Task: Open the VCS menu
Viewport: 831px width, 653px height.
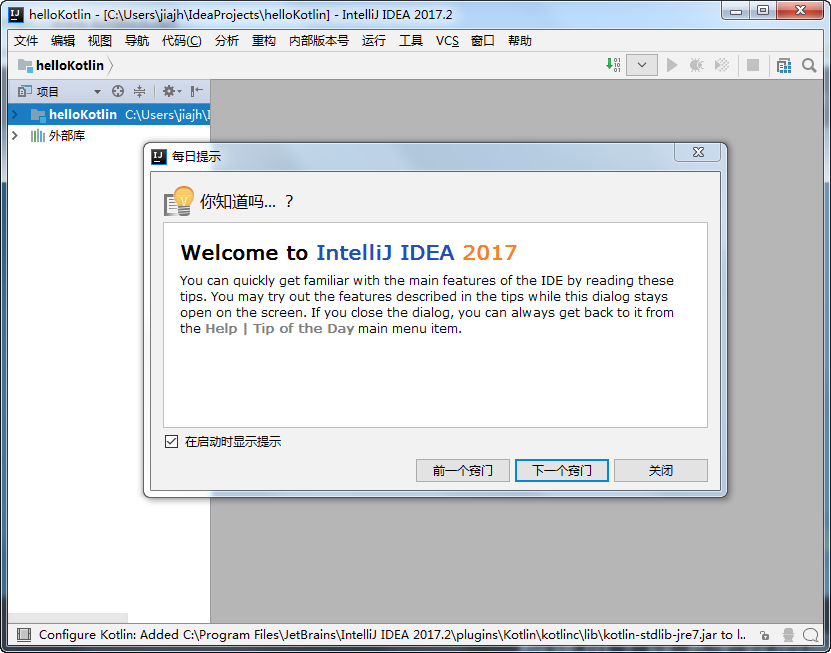Action: click(447, 41)
